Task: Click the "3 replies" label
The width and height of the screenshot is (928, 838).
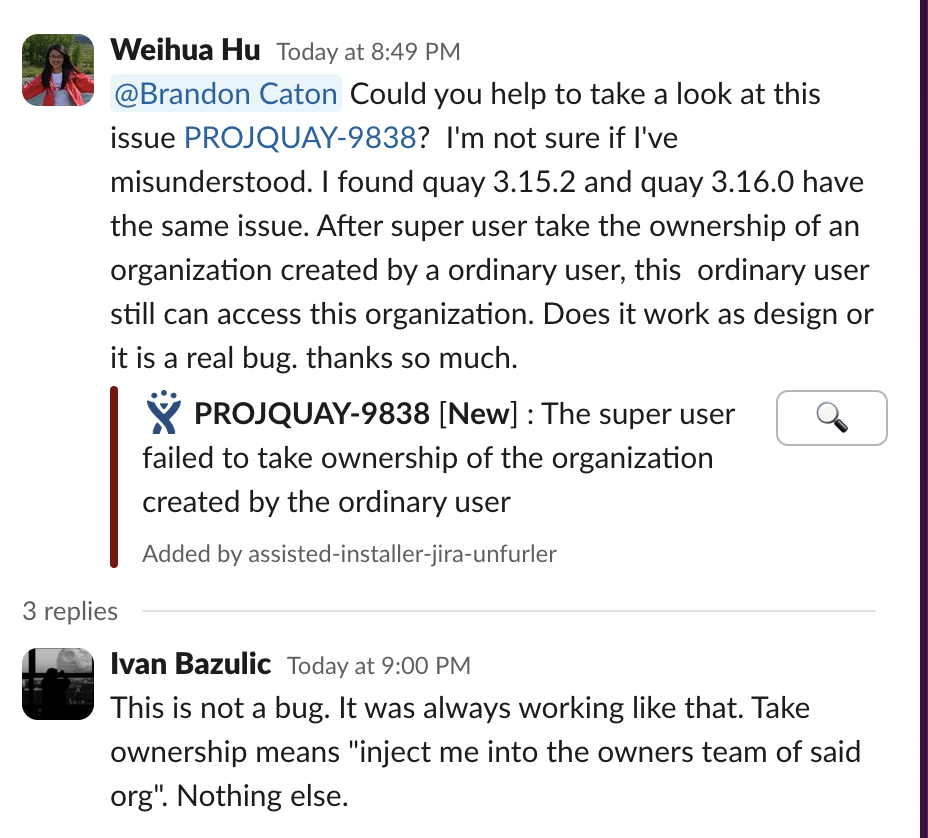Action: tap(70, 611)
